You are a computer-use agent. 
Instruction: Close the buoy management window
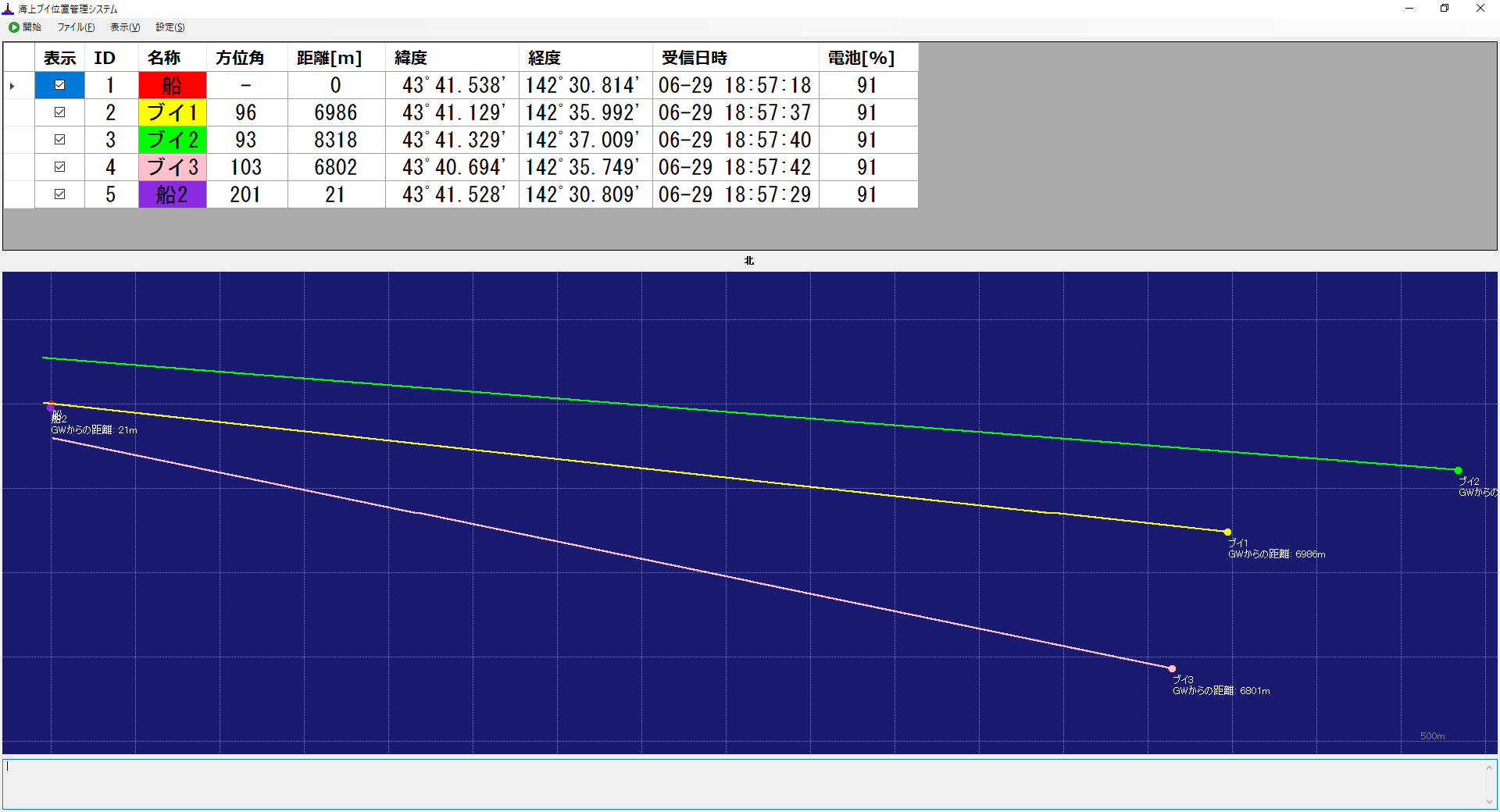click(1480, 9)
